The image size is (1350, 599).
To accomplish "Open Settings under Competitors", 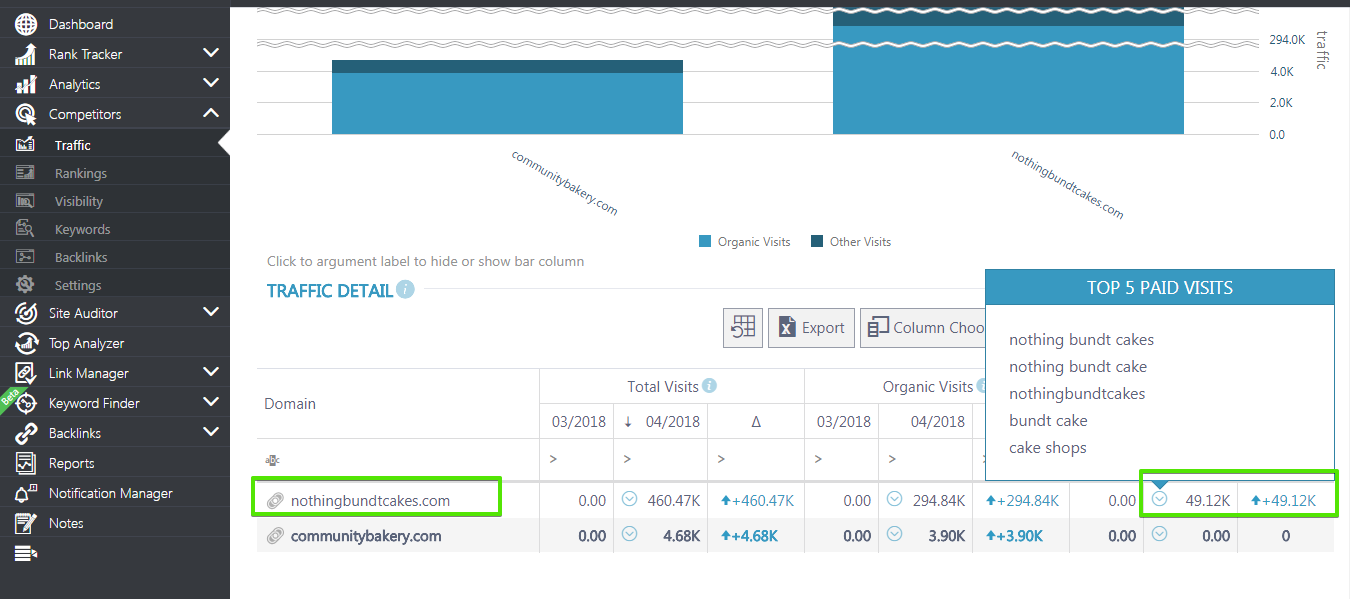I will tap(78, 285).
